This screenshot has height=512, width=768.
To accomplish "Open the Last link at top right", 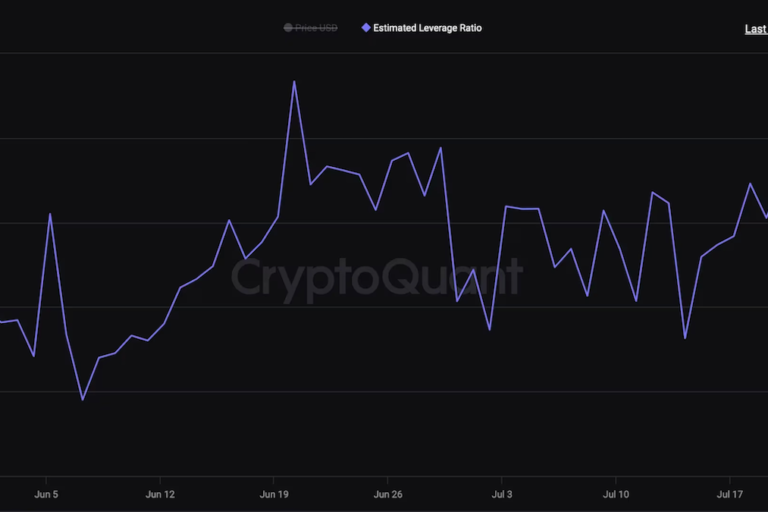I will tap(756, 29).
